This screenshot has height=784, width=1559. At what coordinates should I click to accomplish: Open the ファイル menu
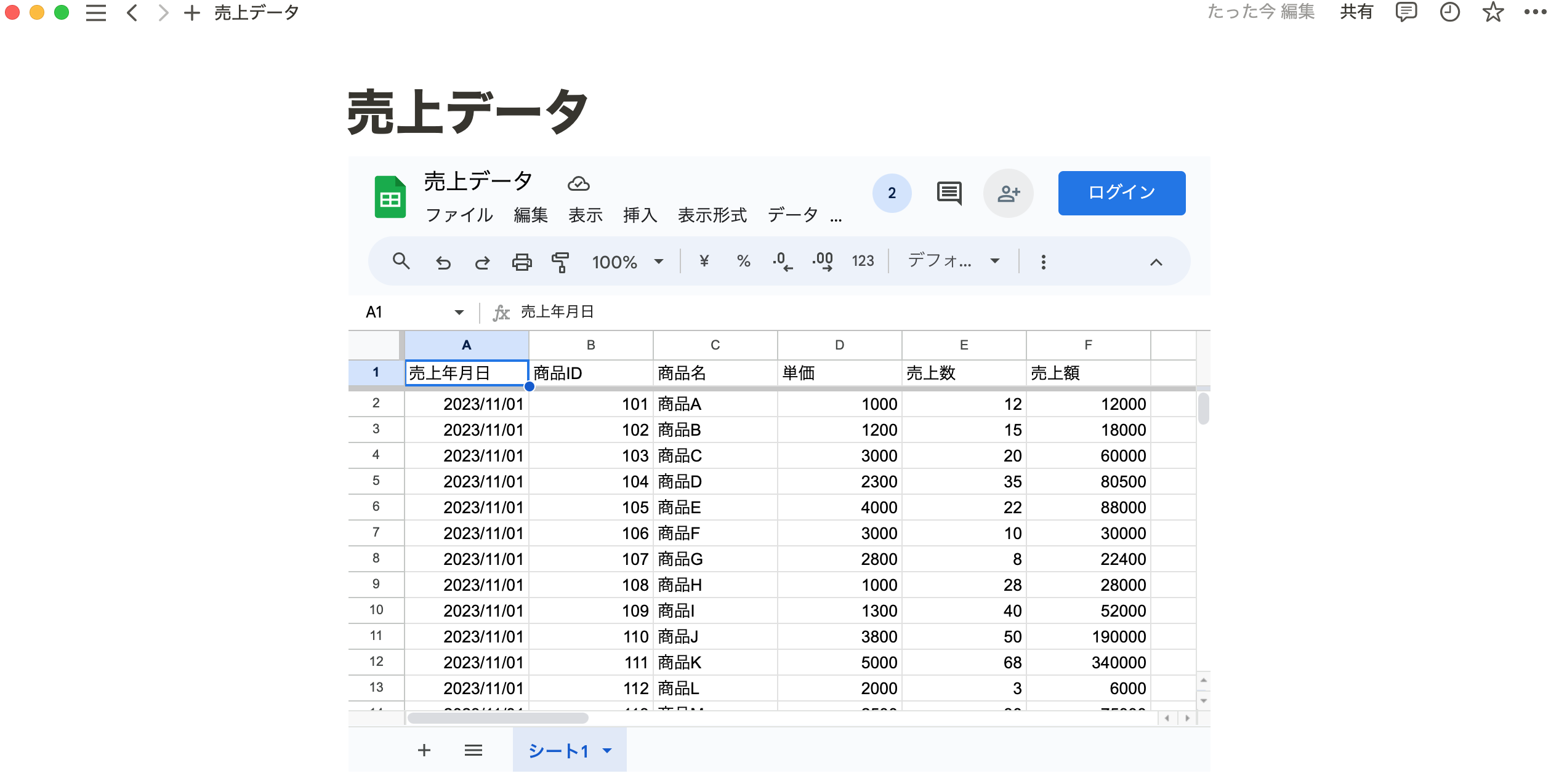(459, 215)
